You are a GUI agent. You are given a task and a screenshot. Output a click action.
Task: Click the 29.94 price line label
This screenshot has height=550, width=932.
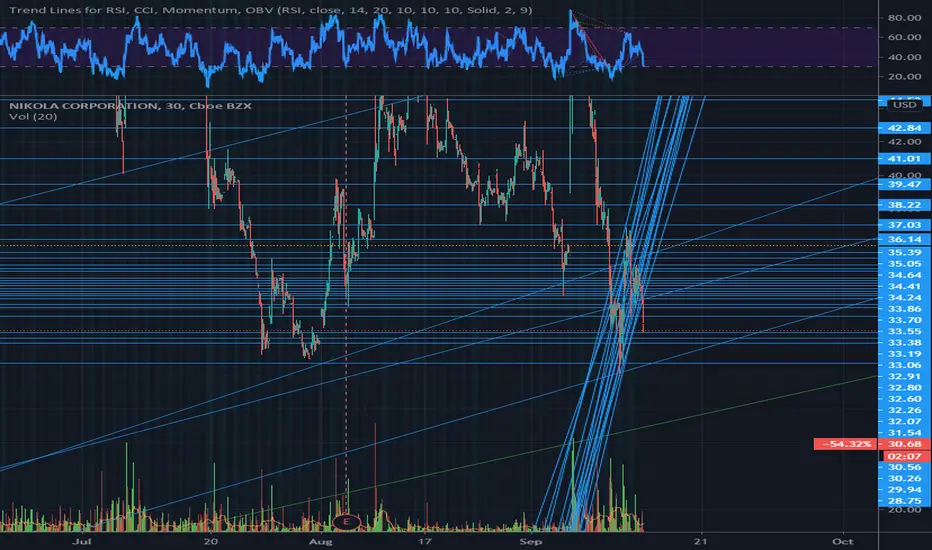coord(904,490)
